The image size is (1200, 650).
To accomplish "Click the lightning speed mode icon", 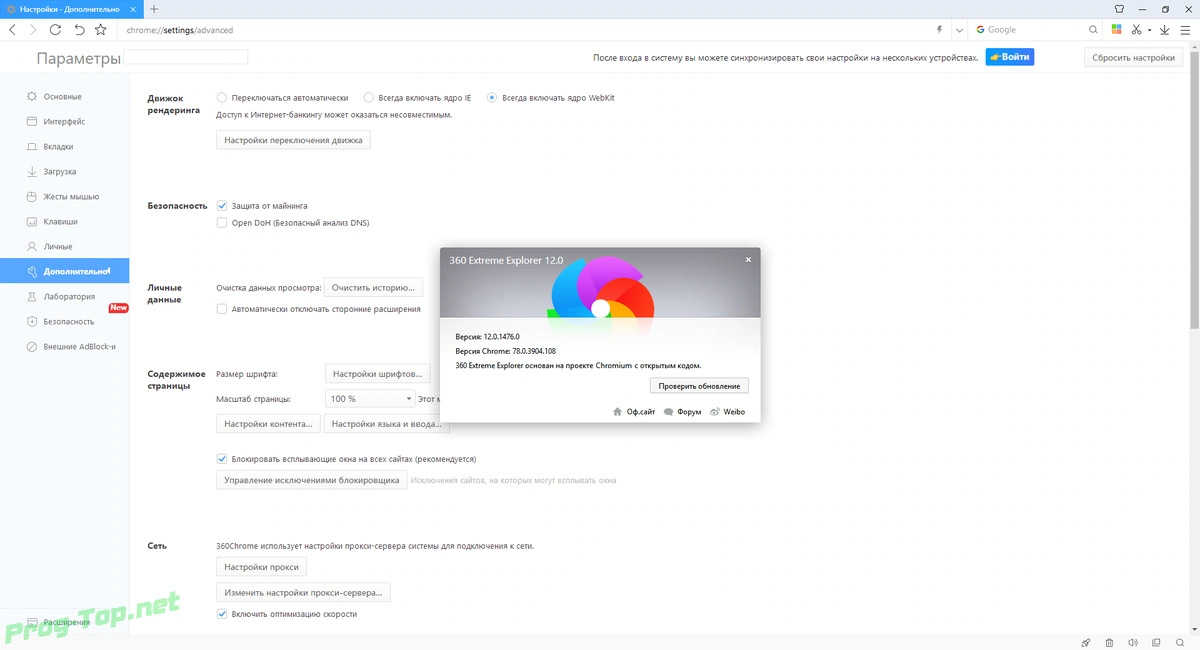I will click(x=939, y=30).
